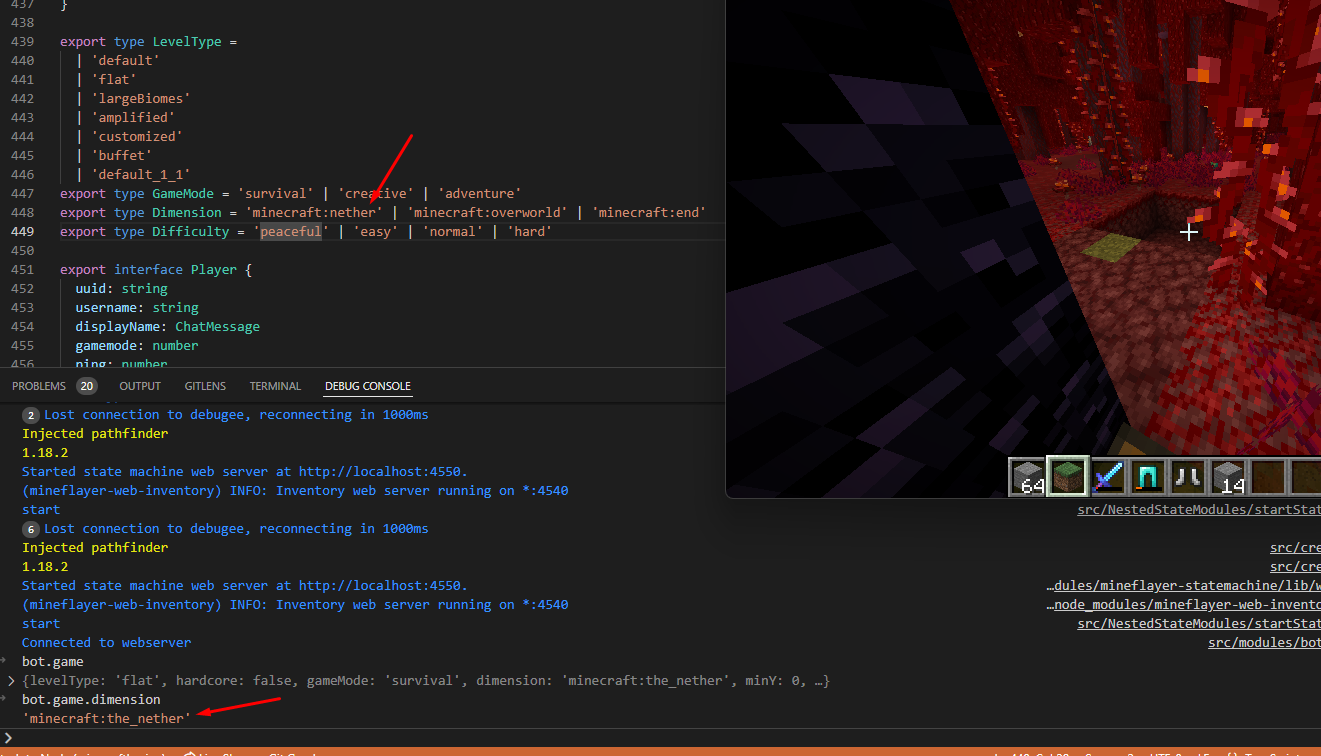Click 'amplified' in LevelType union
This screenshot has width=1321, height=756.
132,118
